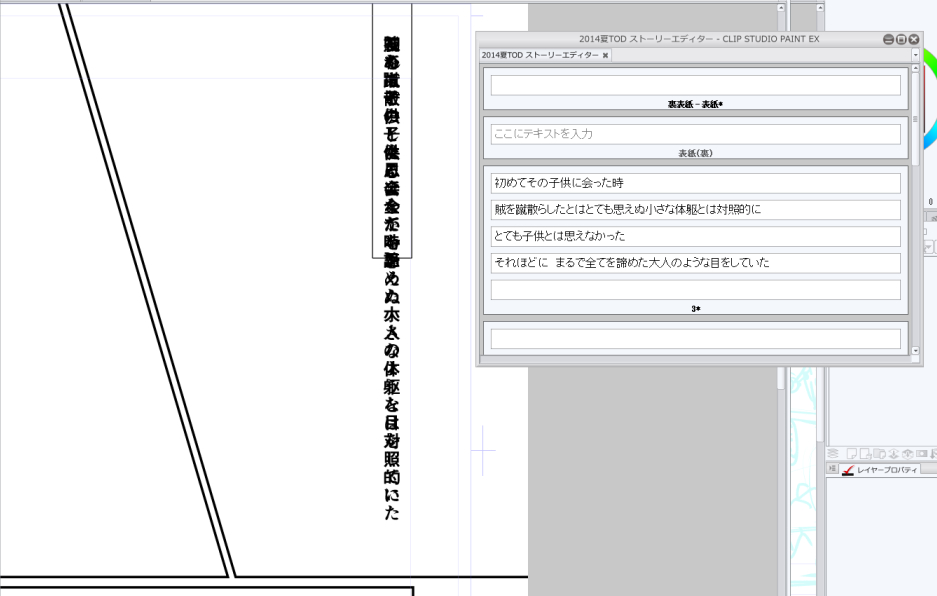The width and height of the screenshot is (937, 596).
Task: Click the 表紙(裏) page label
Action: pyautogui.click(x=695, y=153)
